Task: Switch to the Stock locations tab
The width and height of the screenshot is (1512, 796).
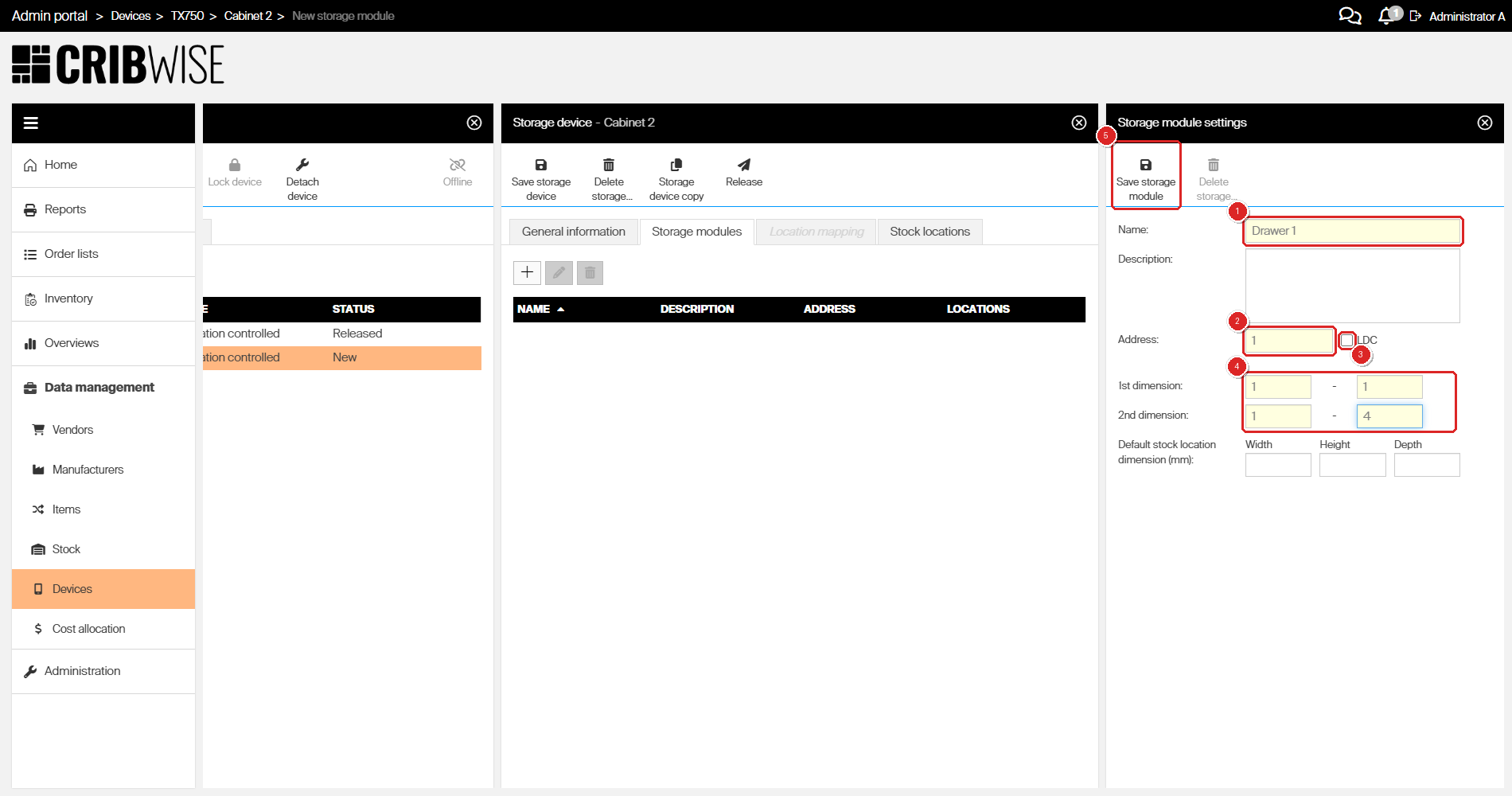Action: (929, 232)
